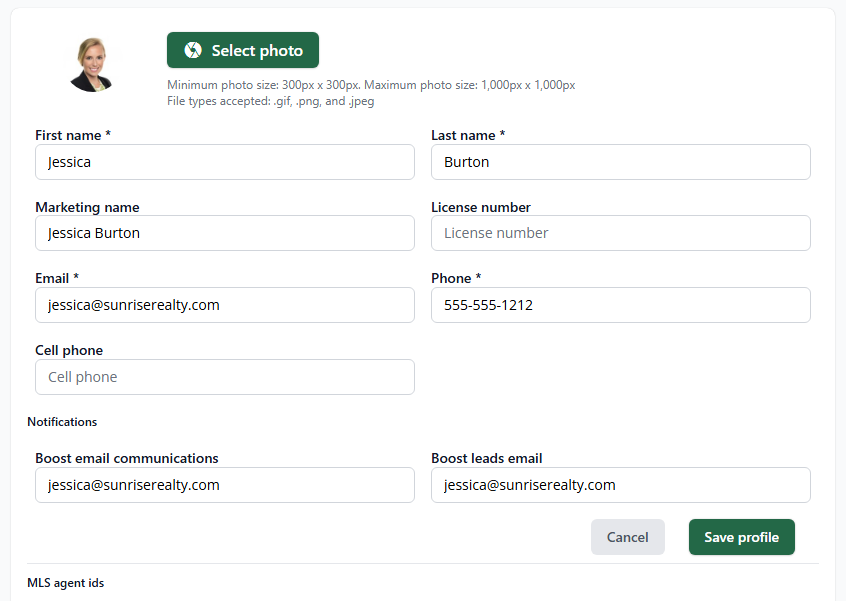Click the Cell phone label
The image size is (846, 601).
pyautogui.click(x=69, y=350)
